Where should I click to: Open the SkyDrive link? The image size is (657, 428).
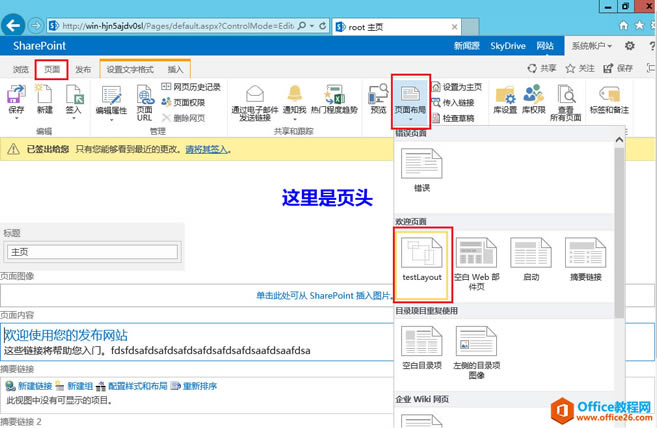508,46
